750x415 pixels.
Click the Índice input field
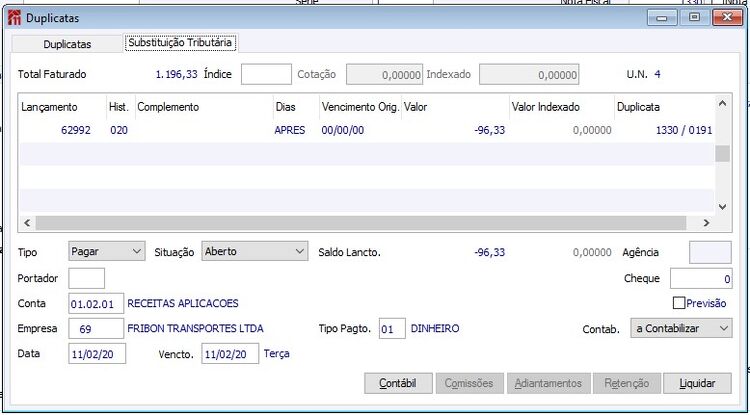(266, 74)
